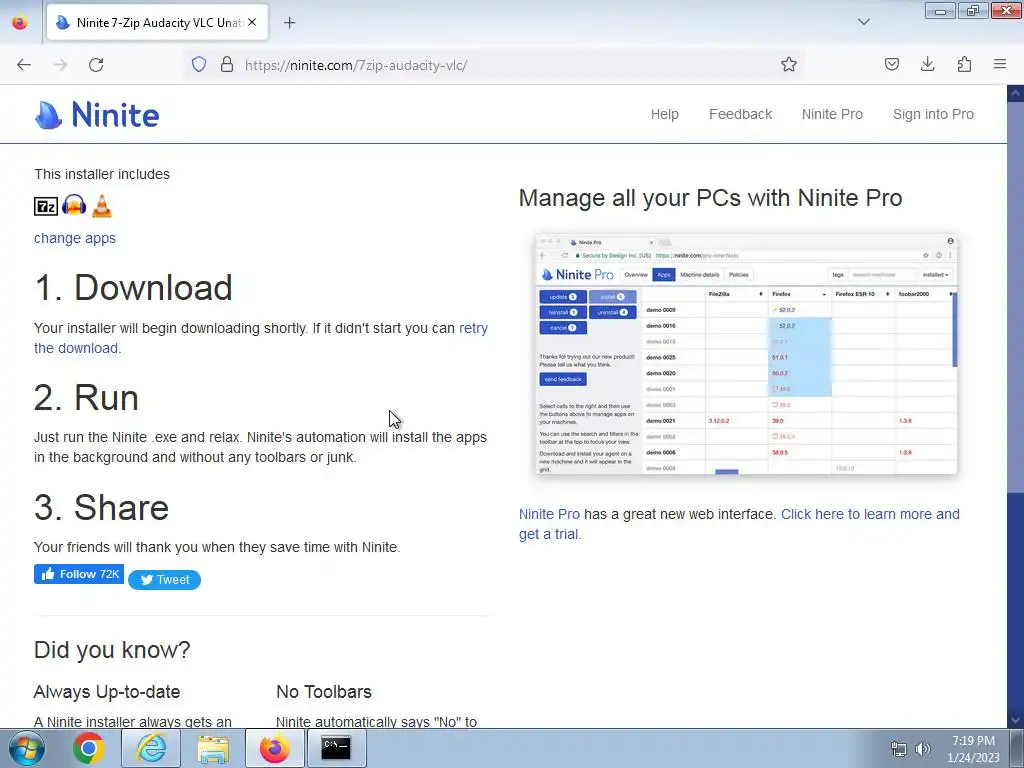The image size is (1024, 768).
Task: Open the Feedback page
Action: tap(741, 114)
